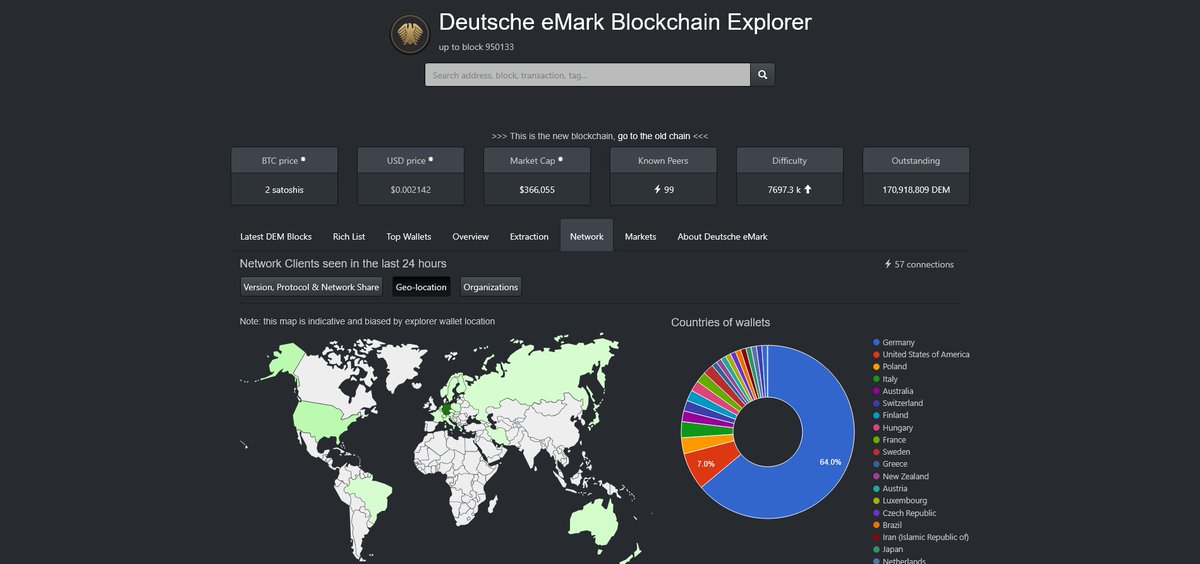This screenshot has height=564, width=1200.
Task: Click the Japan legend label
Action: pos(895,549)
